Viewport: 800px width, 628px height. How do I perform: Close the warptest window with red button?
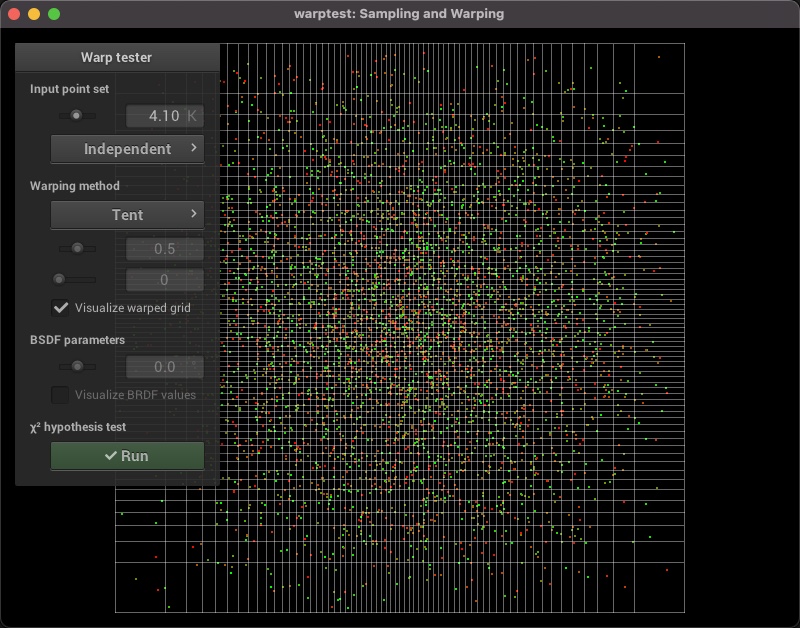tap(14, 14)
